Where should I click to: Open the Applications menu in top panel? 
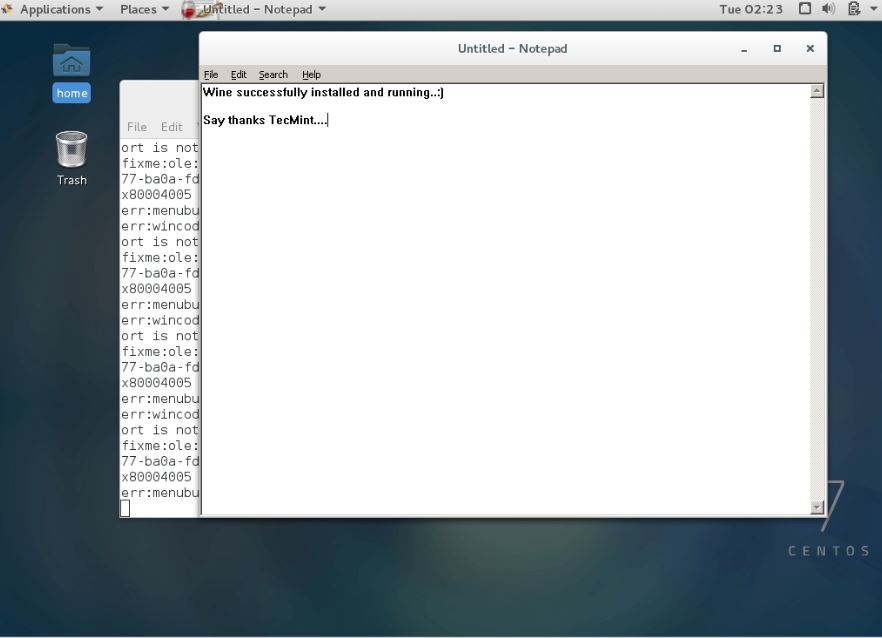tap(61, 10)
